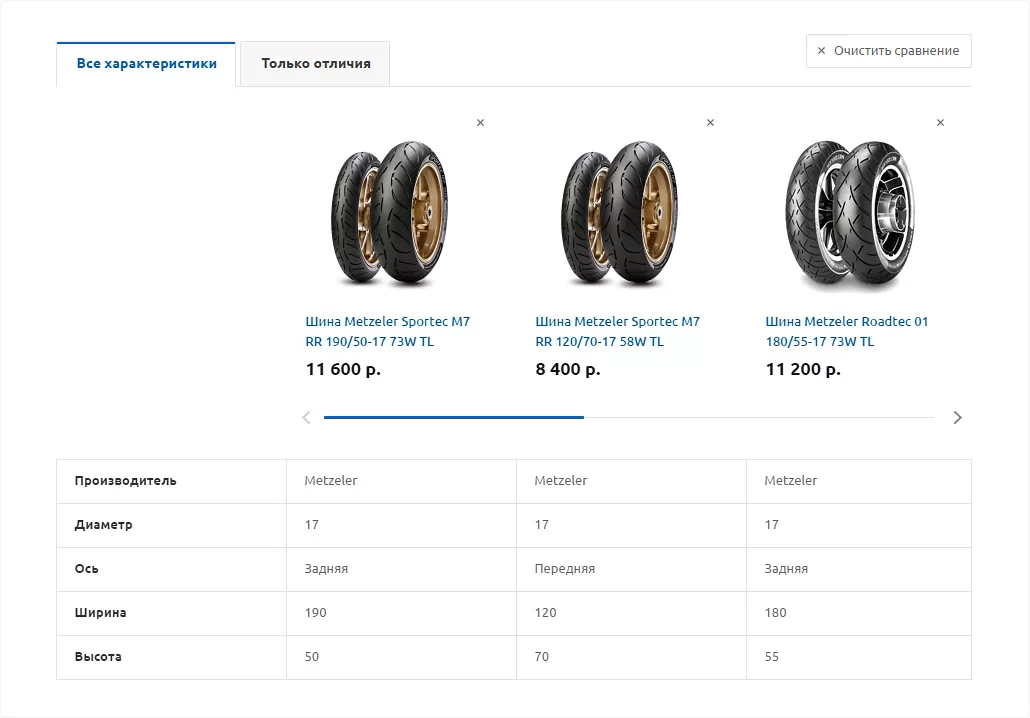Select price 8 400 р.
This screenshot has height=718, width=1030.
(x=568, y=369)
